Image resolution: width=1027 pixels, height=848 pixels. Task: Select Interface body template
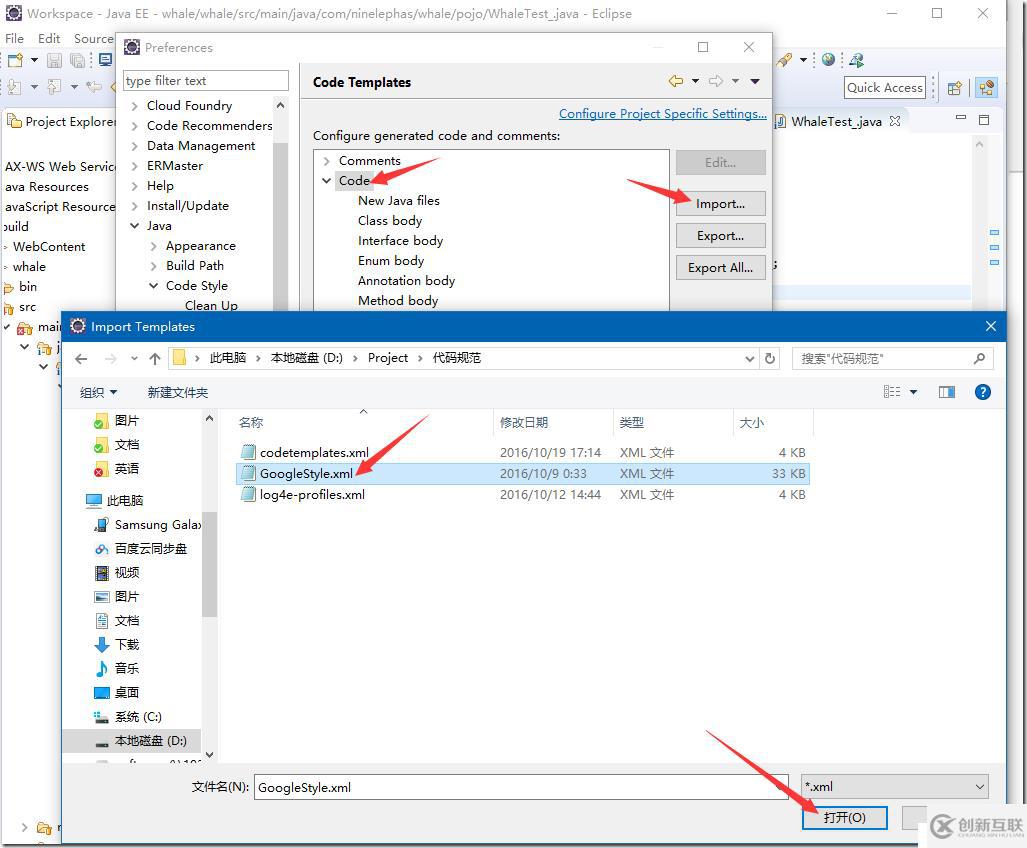pos(400,240)
